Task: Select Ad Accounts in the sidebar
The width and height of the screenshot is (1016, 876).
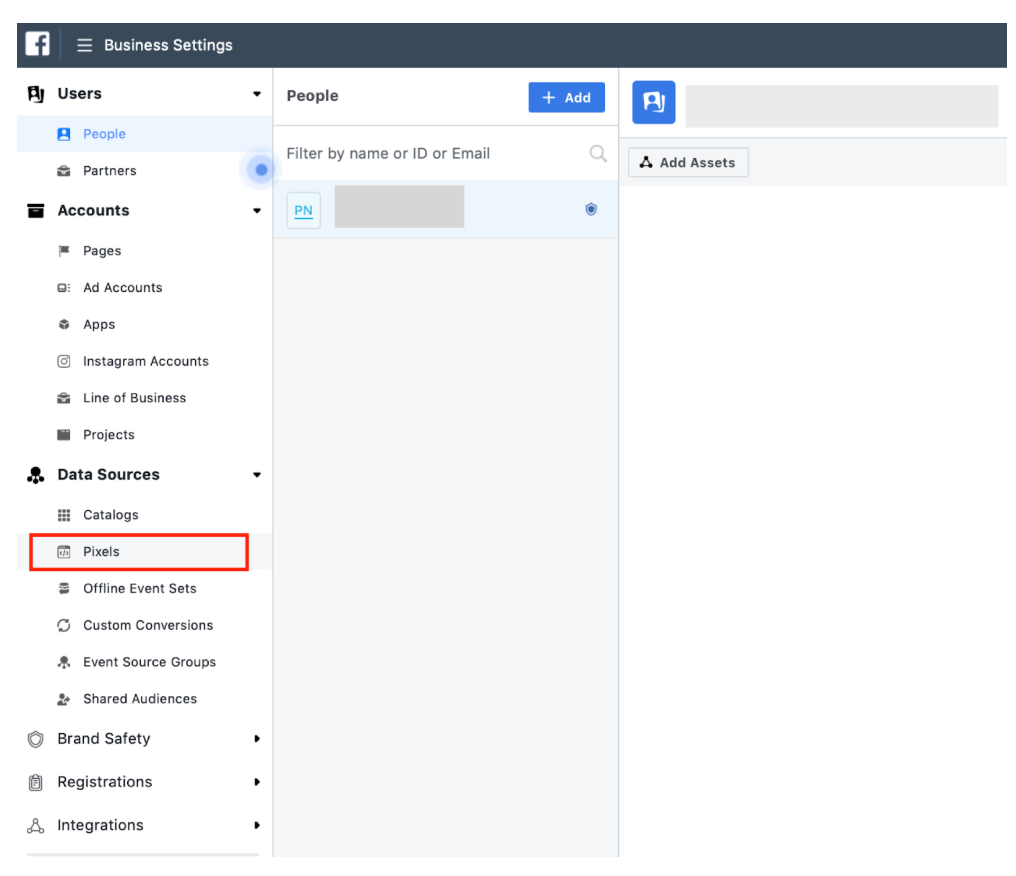Action: point(122,288)
